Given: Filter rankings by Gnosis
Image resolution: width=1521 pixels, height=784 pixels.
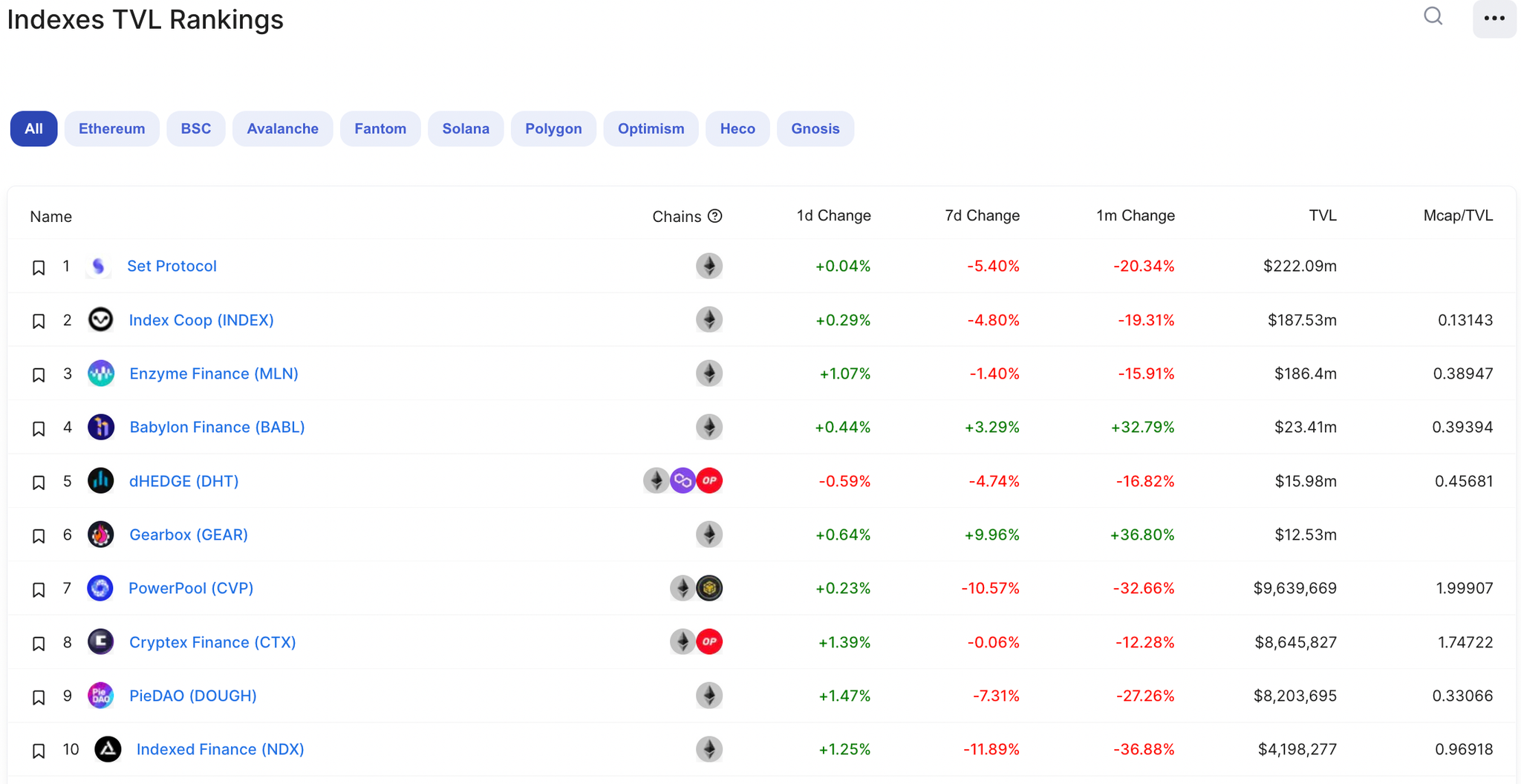Looking at the screenshot, I should click(x=815, y=128).
